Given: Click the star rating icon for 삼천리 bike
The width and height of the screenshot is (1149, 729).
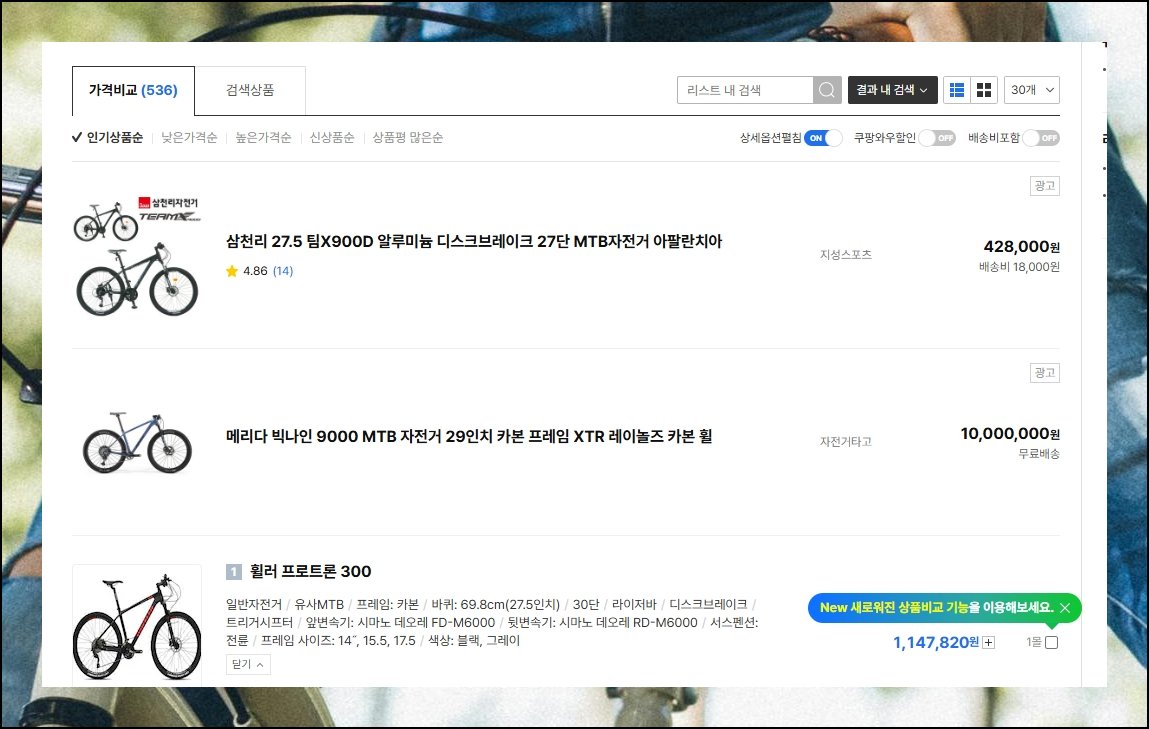Looking at the screenshot, I should point(232,271).
